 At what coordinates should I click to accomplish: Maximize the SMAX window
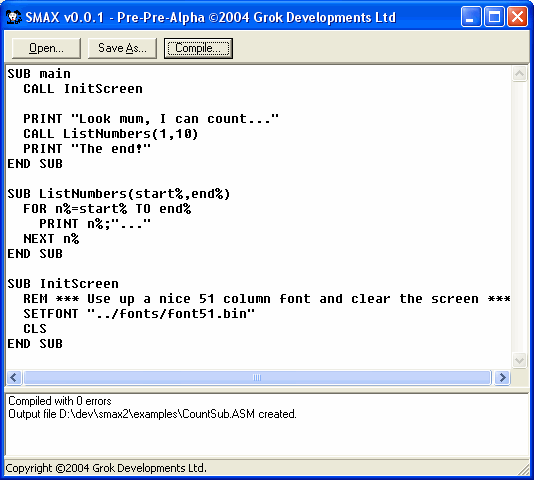pos(494,16)
